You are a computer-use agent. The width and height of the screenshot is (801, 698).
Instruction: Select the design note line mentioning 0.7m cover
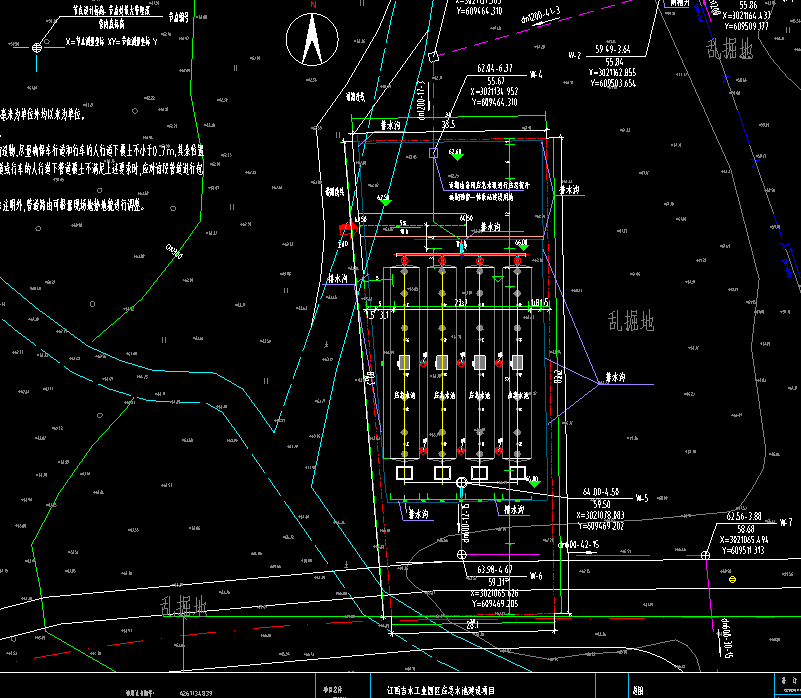[x=102, y=151]
